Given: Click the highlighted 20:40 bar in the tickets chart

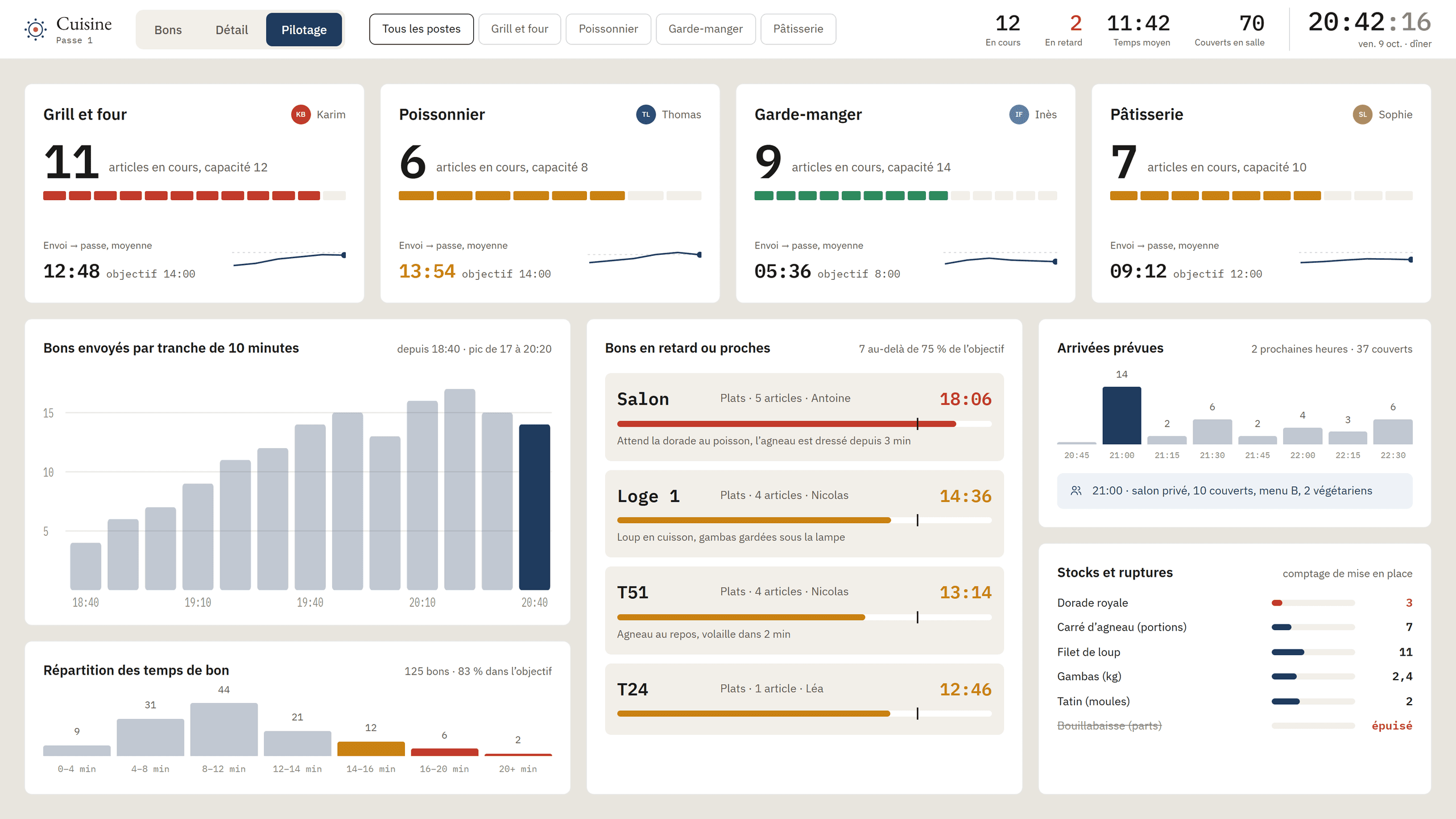Looking at the screenshot, I should click(x=535, y=507).
